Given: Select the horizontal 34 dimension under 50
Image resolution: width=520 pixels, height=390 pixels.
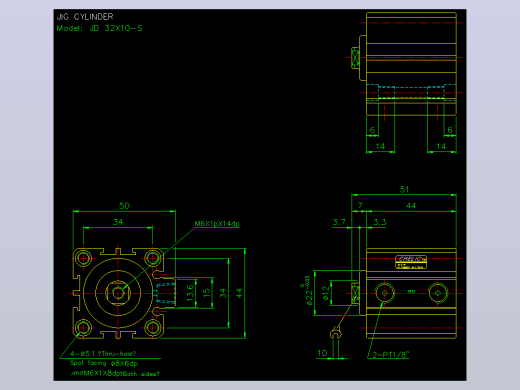Looking at the screenshot, I should pyautogui.click(x=118, y=222).
